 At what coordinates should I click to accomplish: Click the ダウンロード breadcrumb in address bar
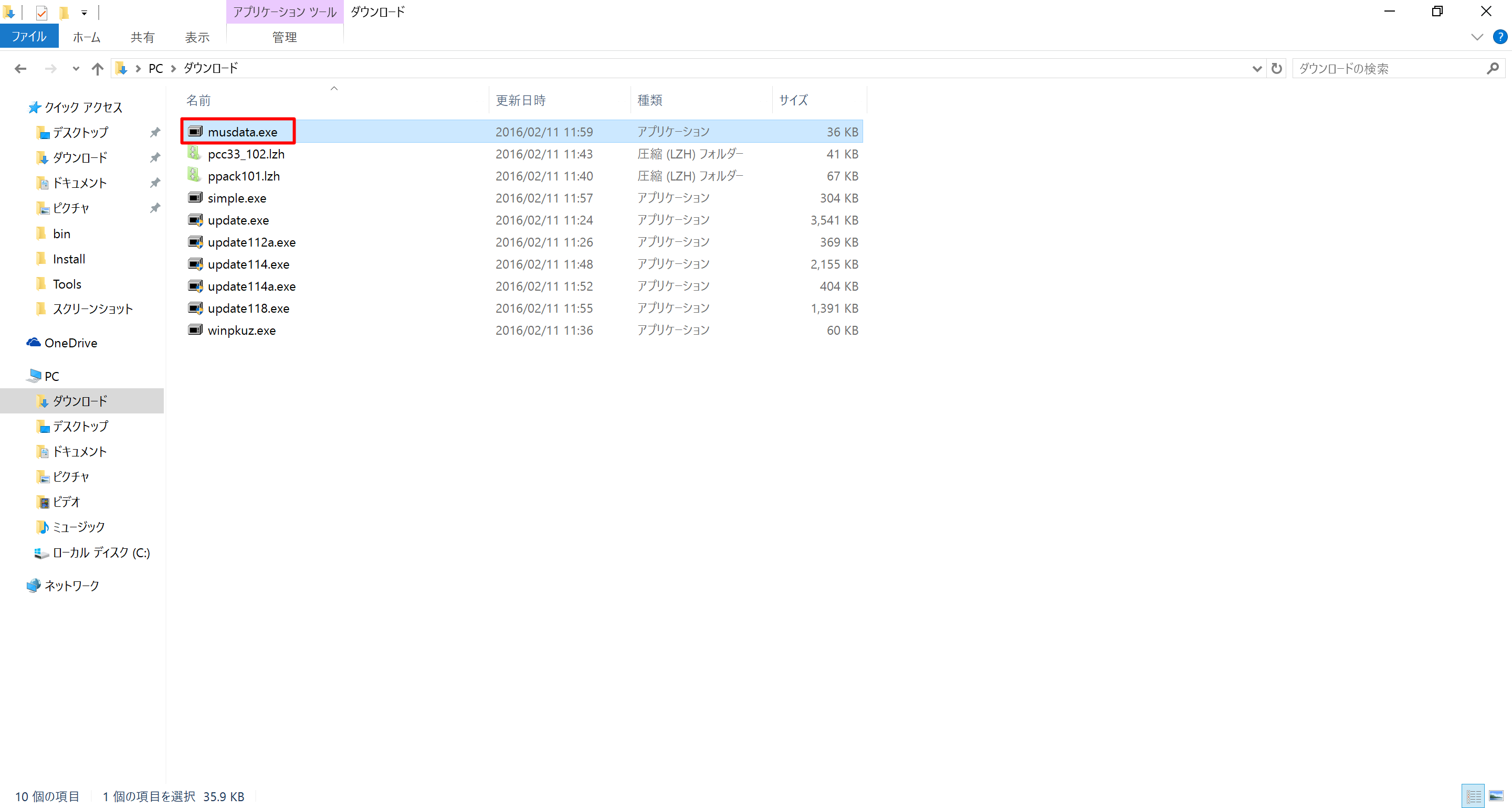coord(211,68)
